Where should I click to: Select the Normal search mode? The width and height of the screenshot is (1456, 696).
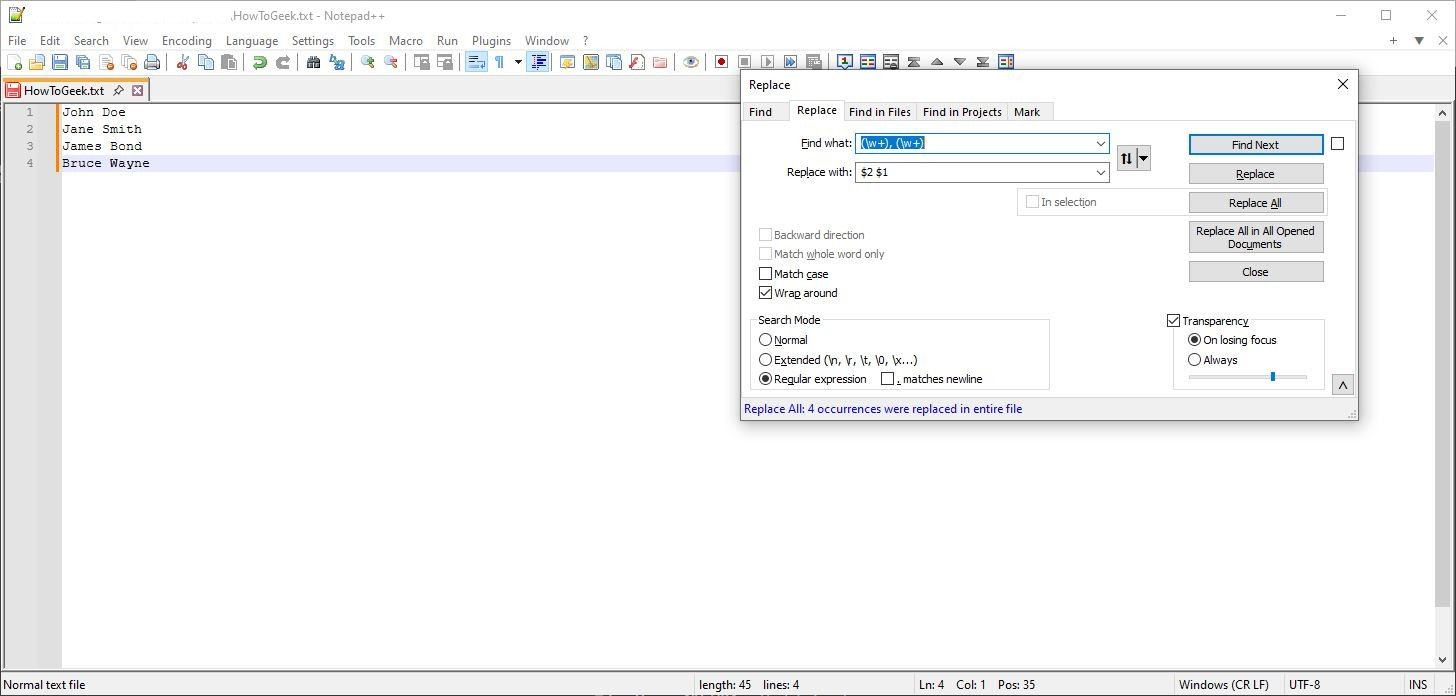point(766,340)
